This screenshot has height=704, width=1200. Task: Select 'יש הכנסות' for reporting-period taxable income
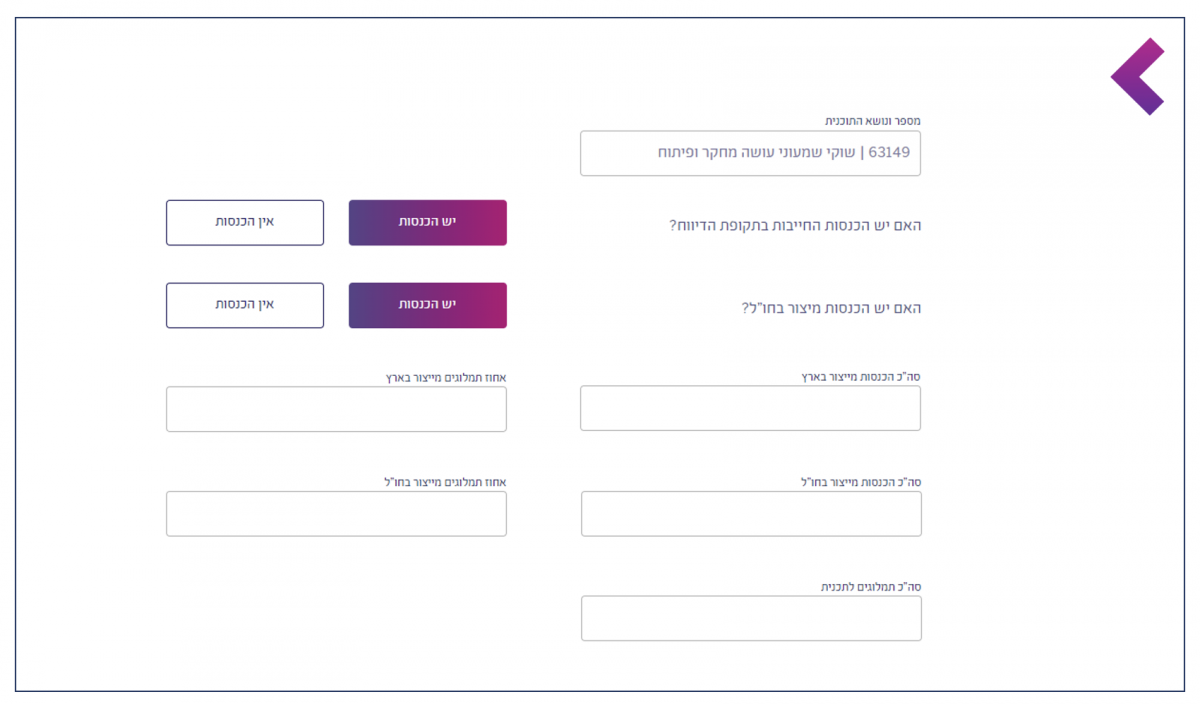(x=427, y=222)
